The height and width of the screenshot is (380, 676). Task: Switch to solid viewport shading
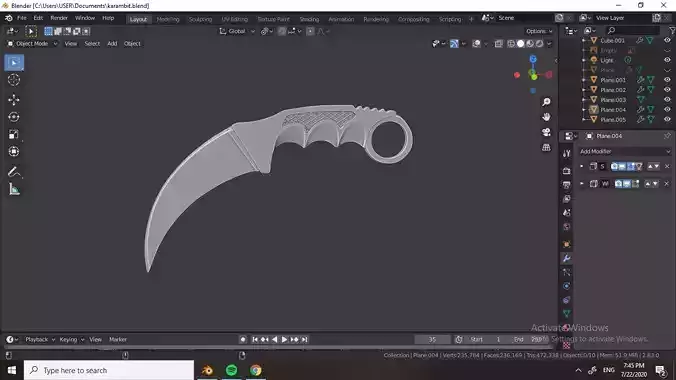(x=520, y=44)
